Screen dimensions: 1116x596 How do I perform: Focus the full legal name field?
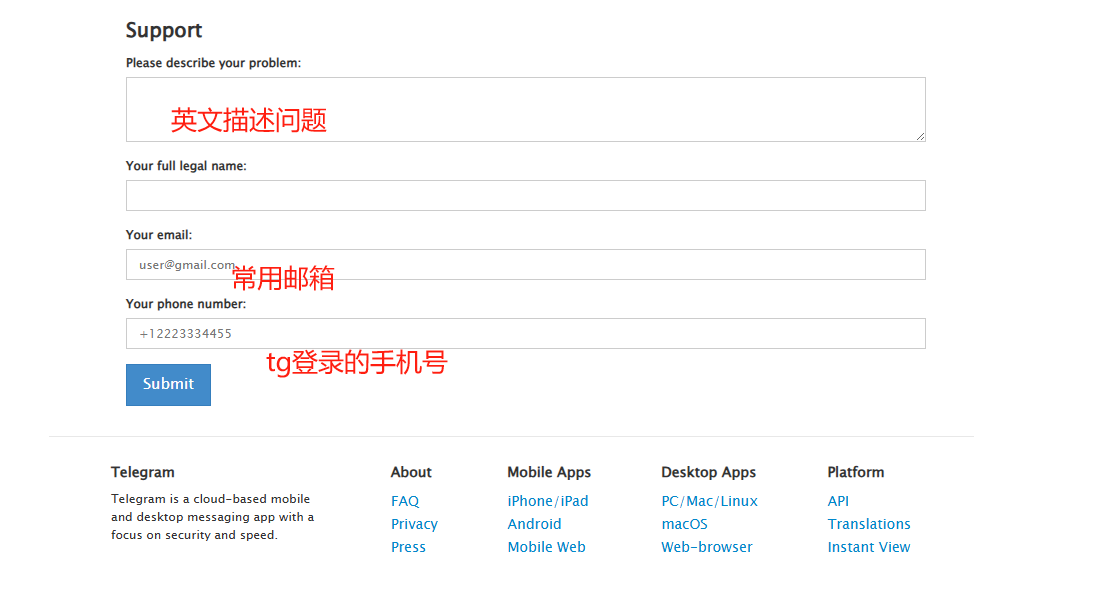click(x=525, y=196)
